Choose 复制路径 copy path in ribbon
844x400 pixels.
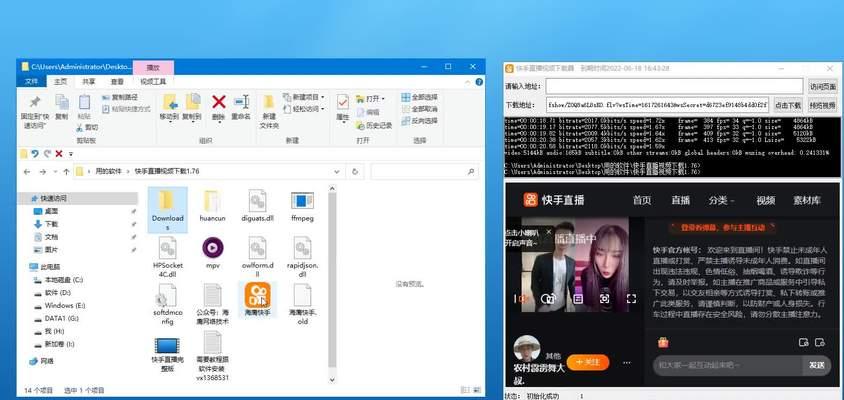coord(120,97)
